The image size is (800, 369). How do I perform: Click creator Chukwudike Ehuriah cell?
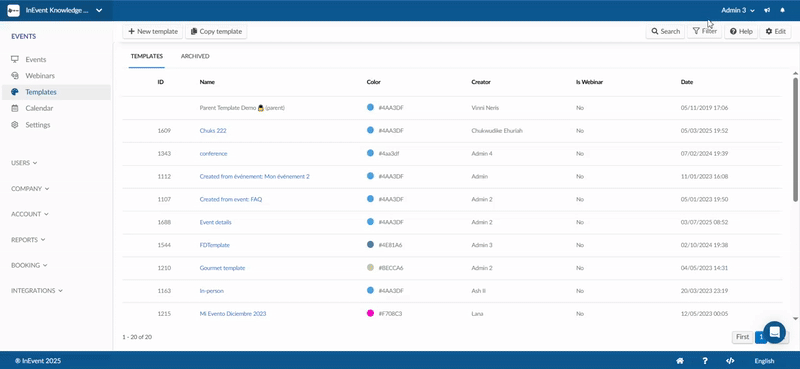[x=497, y=131]
